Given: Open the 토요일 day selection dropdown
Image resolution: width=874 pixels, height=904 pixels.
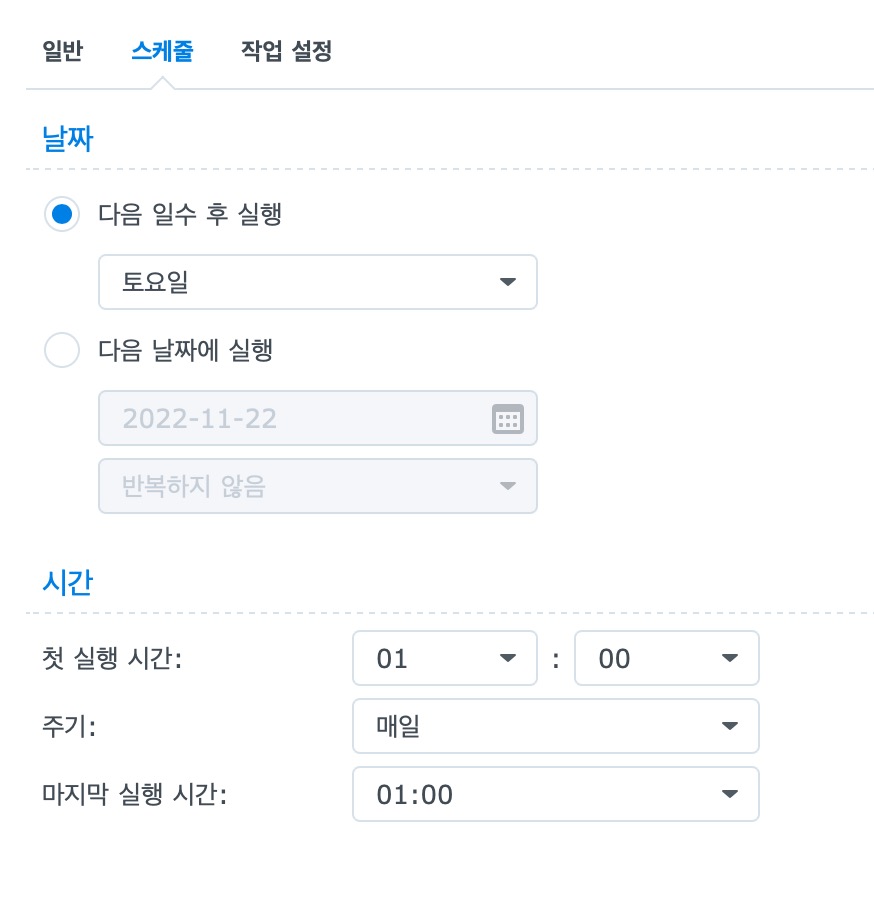Looking at the screenshot, I should coord(318,282).
